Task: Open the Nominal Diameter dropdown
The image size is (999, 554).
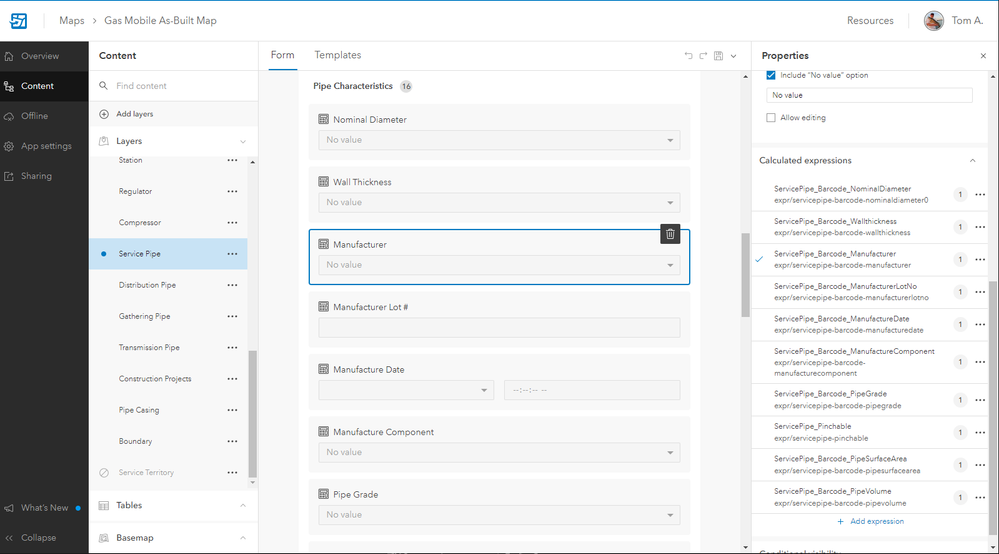Action: tap(499, 140)
